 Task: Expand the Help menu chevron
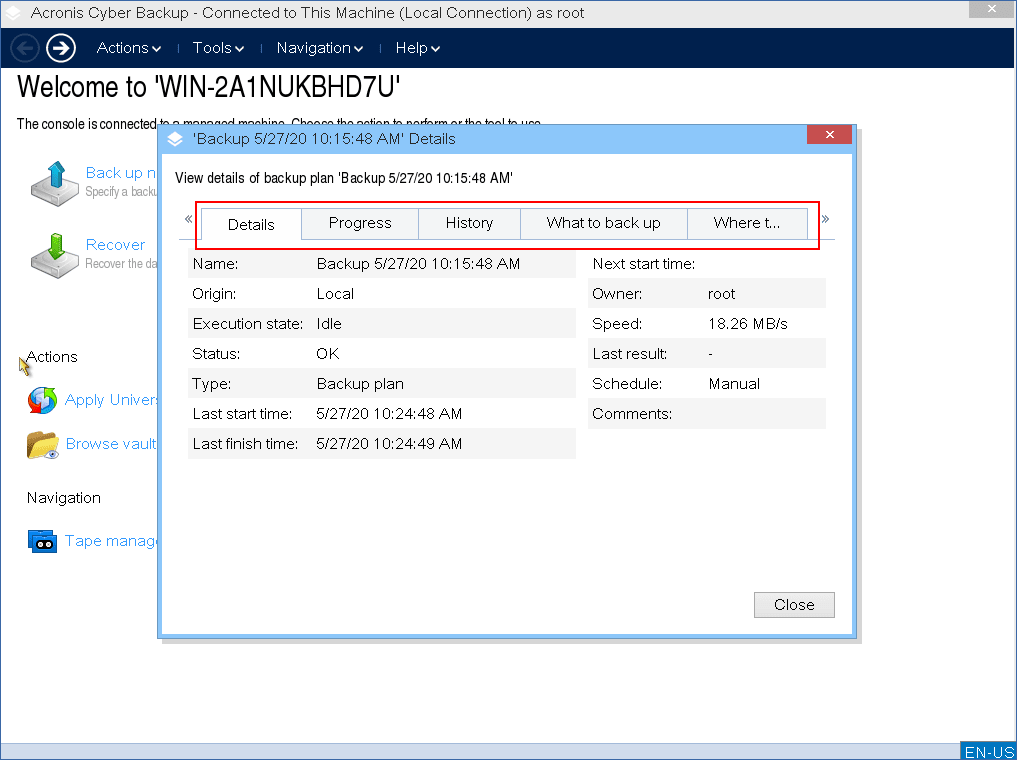click(x=435, y=49)
